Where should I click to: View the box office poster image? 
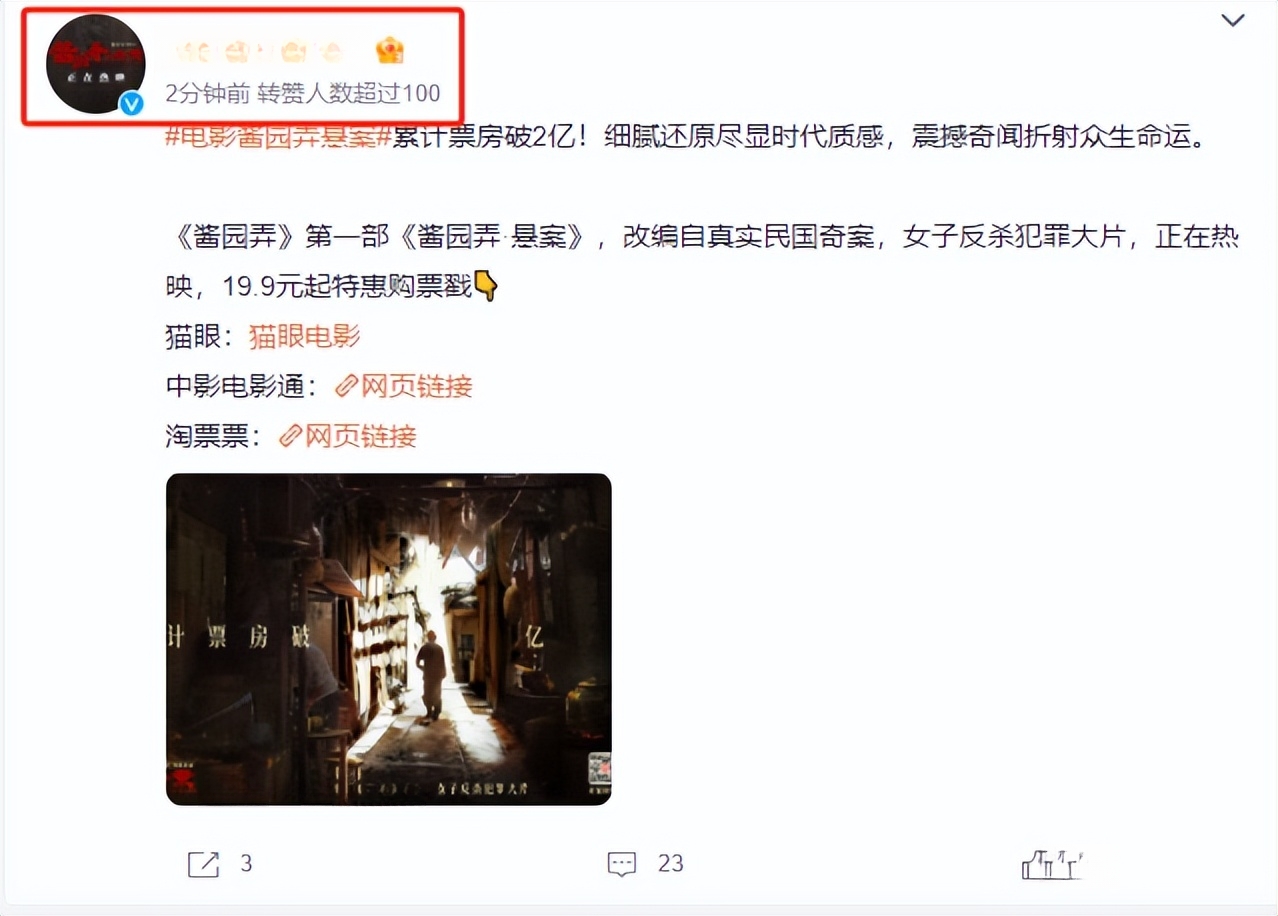[388, 639]
